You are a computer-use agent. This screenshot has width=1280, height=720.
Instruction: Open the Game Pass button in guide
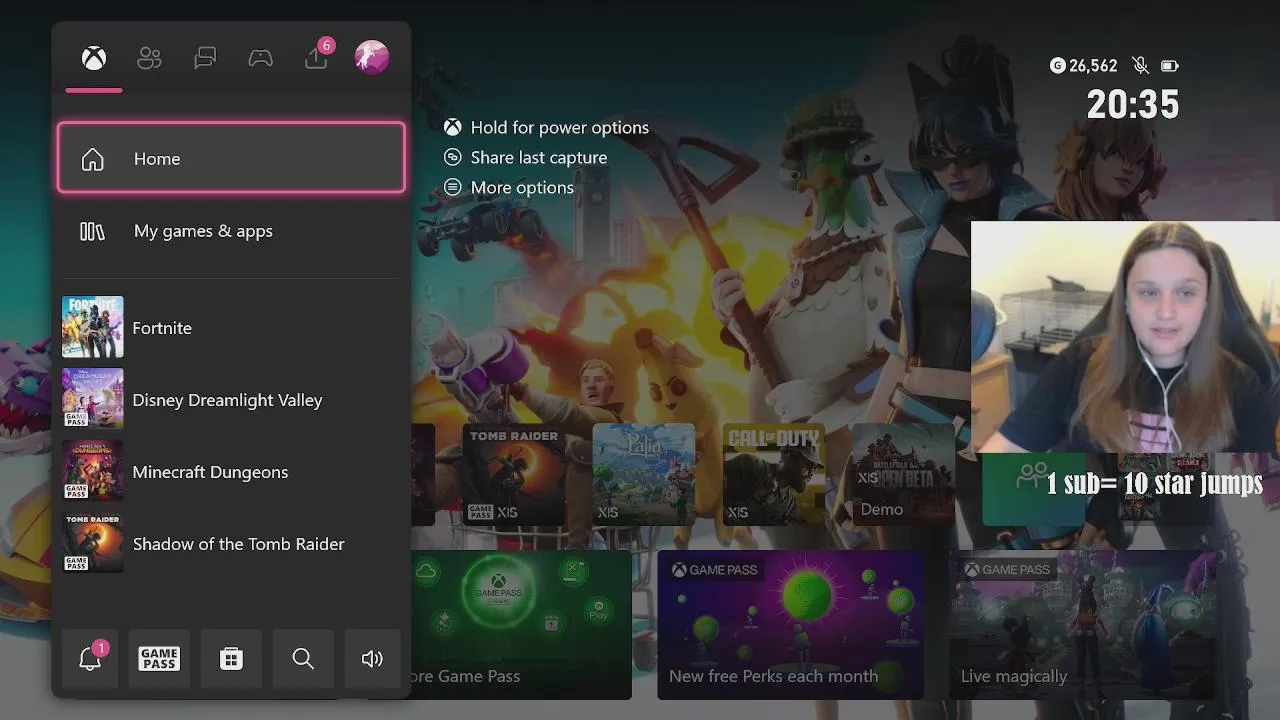click(159, 658)
